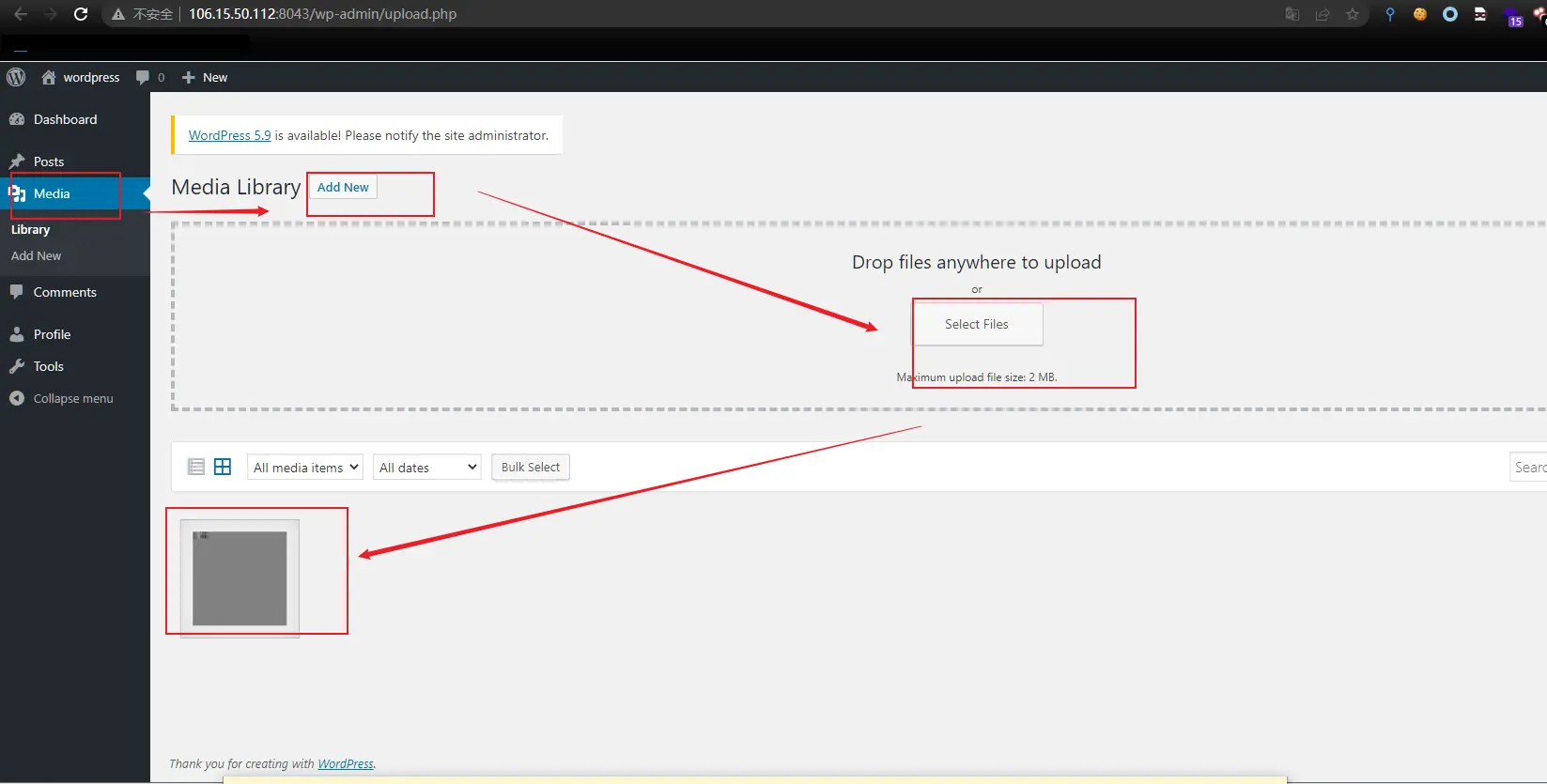
Task: Bookmark page with the star icon
Action: coord(1353,14)
